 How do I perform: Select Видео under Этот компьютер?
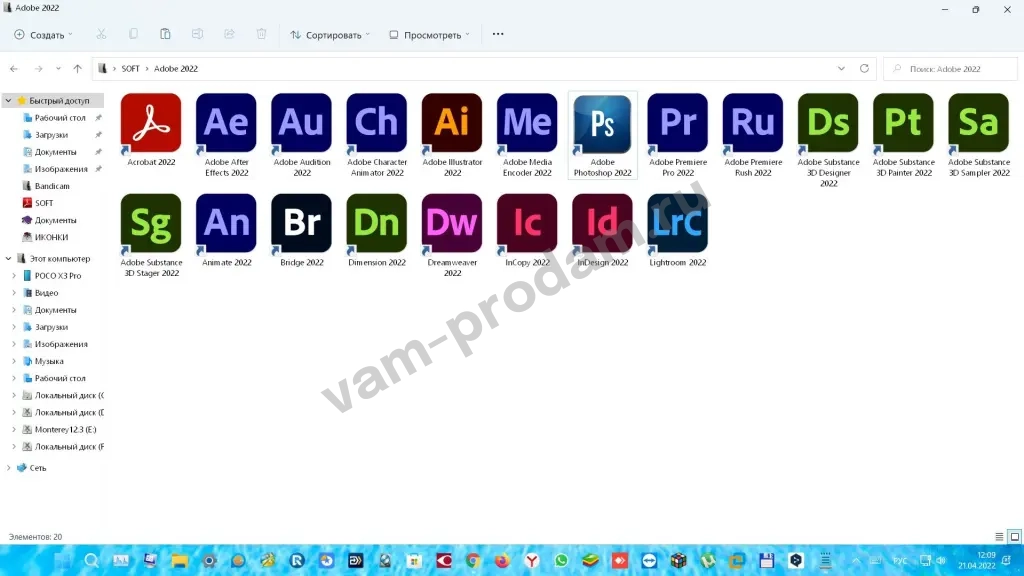click(x=46, y=293)
